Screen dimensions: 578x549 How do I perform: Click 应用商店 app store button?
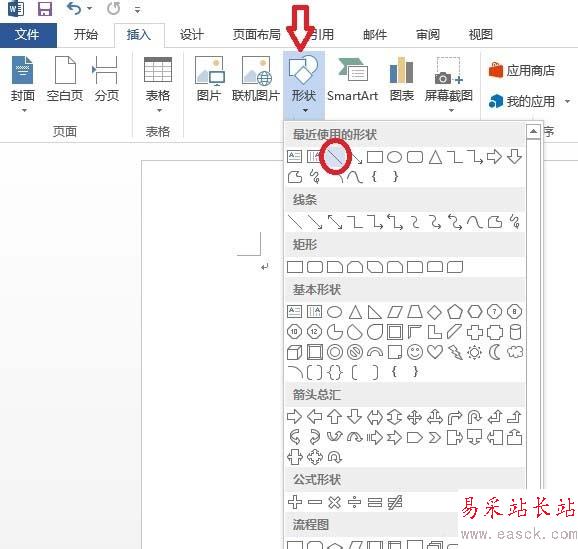522,70
